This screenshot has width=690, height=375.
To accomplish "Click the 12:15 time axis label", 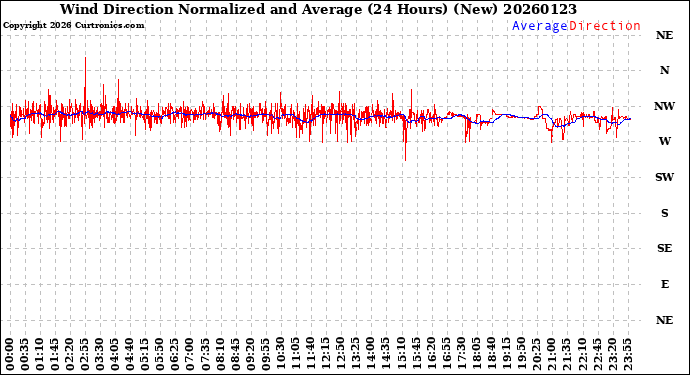I will [326, 354].
